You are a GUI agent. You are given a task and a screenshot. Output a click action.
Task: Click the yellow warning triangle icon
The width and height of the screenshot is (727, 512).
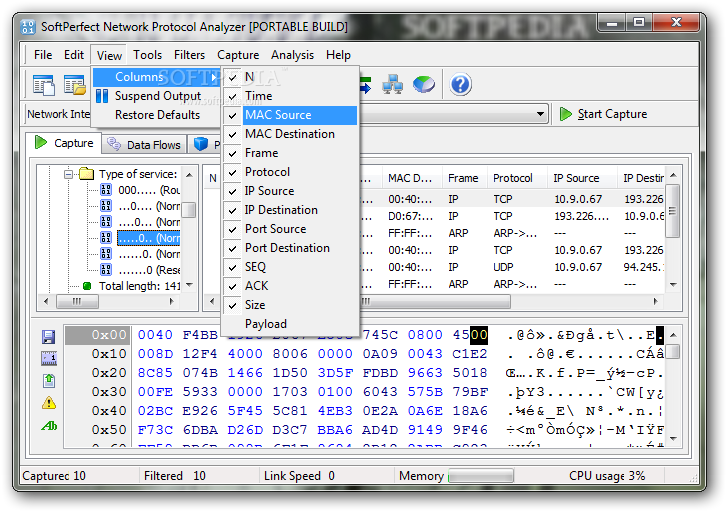pyautogui.click(x=49, y=403)
